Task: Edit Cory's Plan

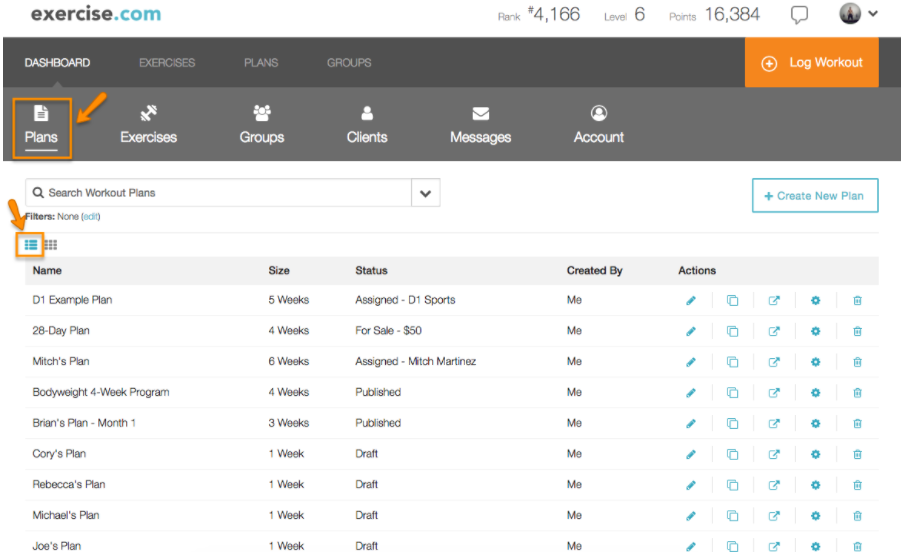Action: [691, 454]
